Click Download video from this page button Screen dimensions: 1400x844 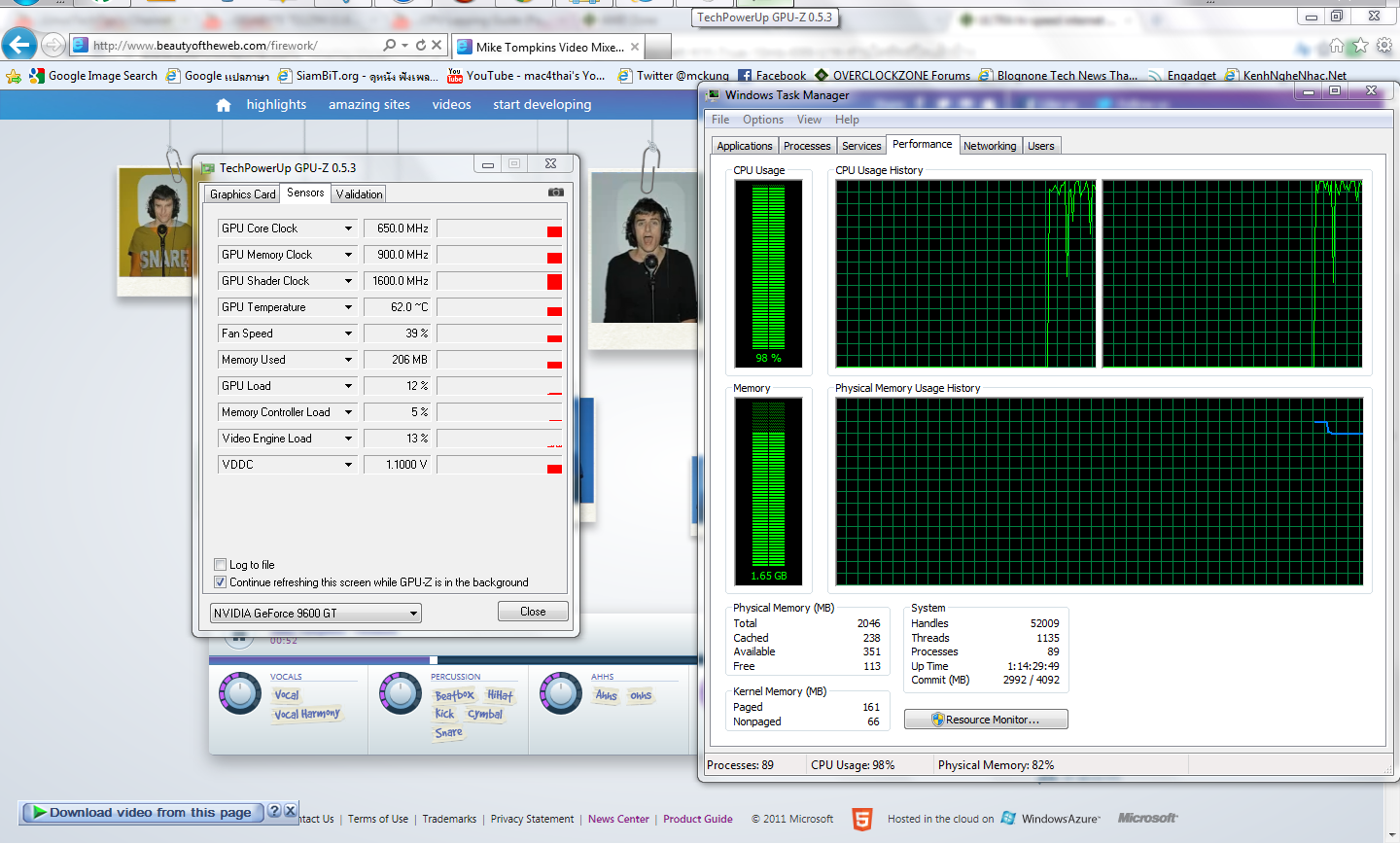click(x=143, y=812)
